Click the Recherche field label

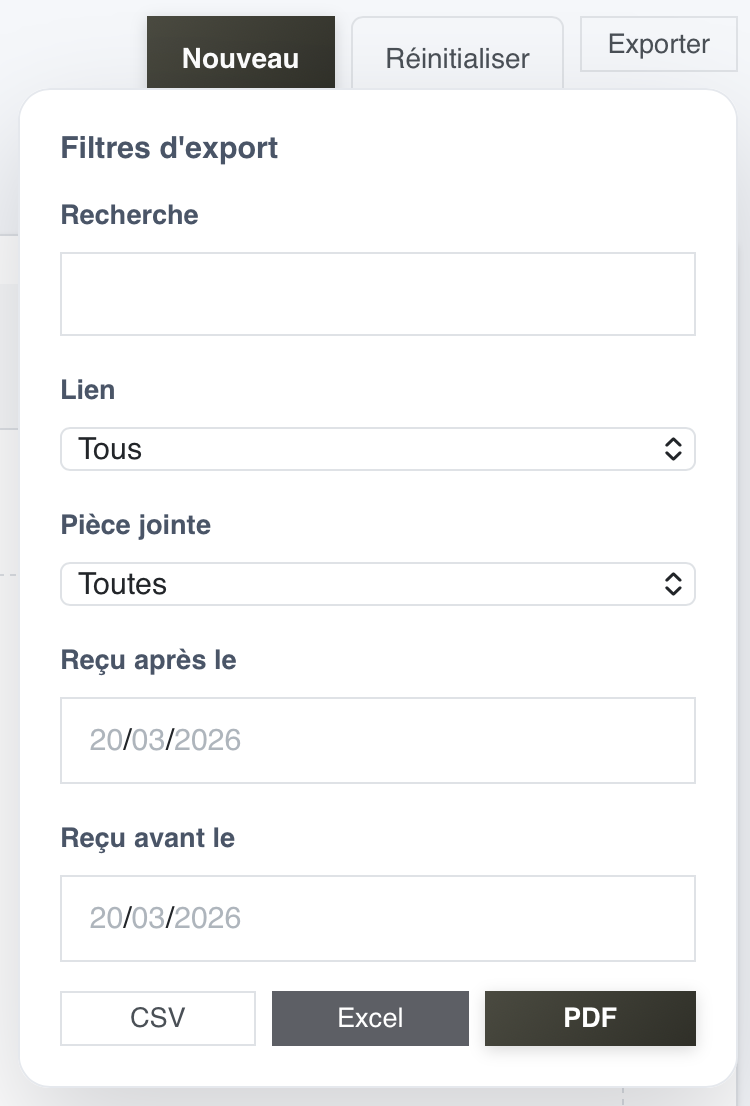130,215
